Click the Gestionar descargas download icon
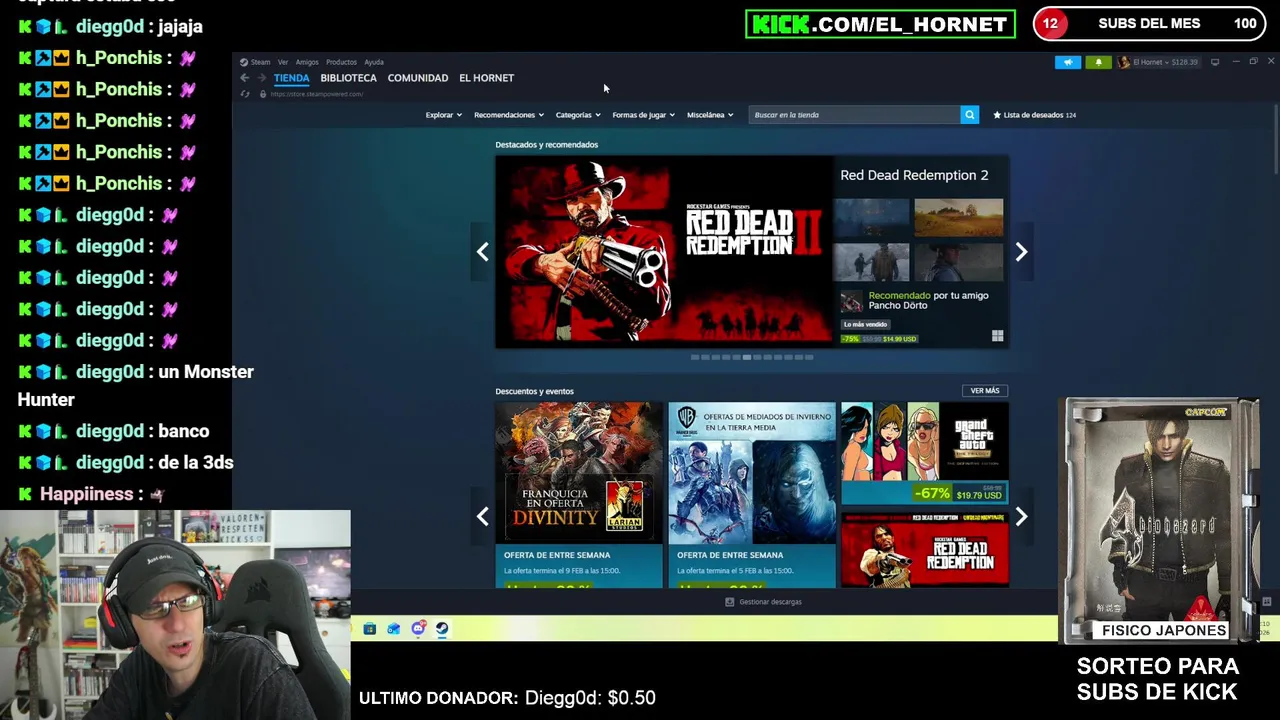Screen dimensions: 1280x720 729,602
